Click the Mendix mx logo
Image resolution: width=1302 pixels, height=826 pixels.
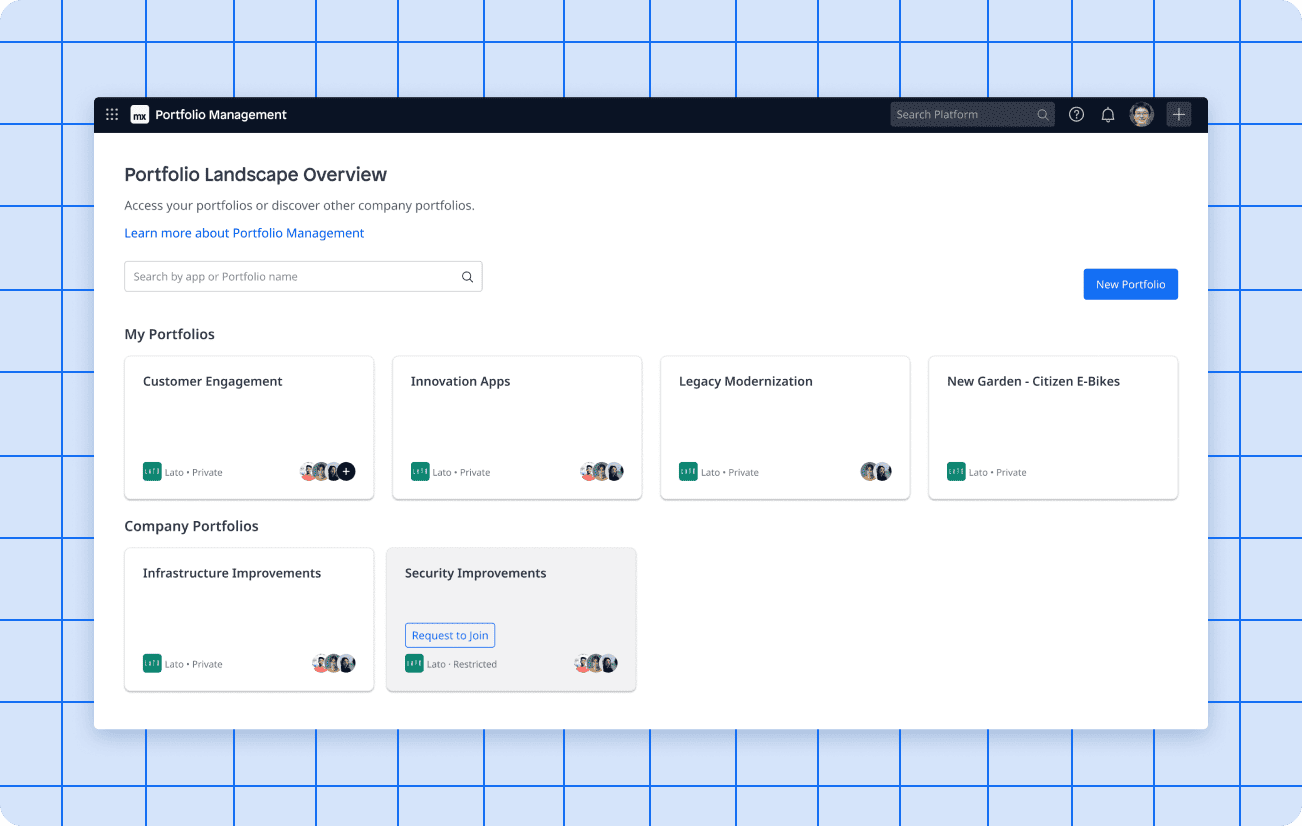tap(140, 115)
